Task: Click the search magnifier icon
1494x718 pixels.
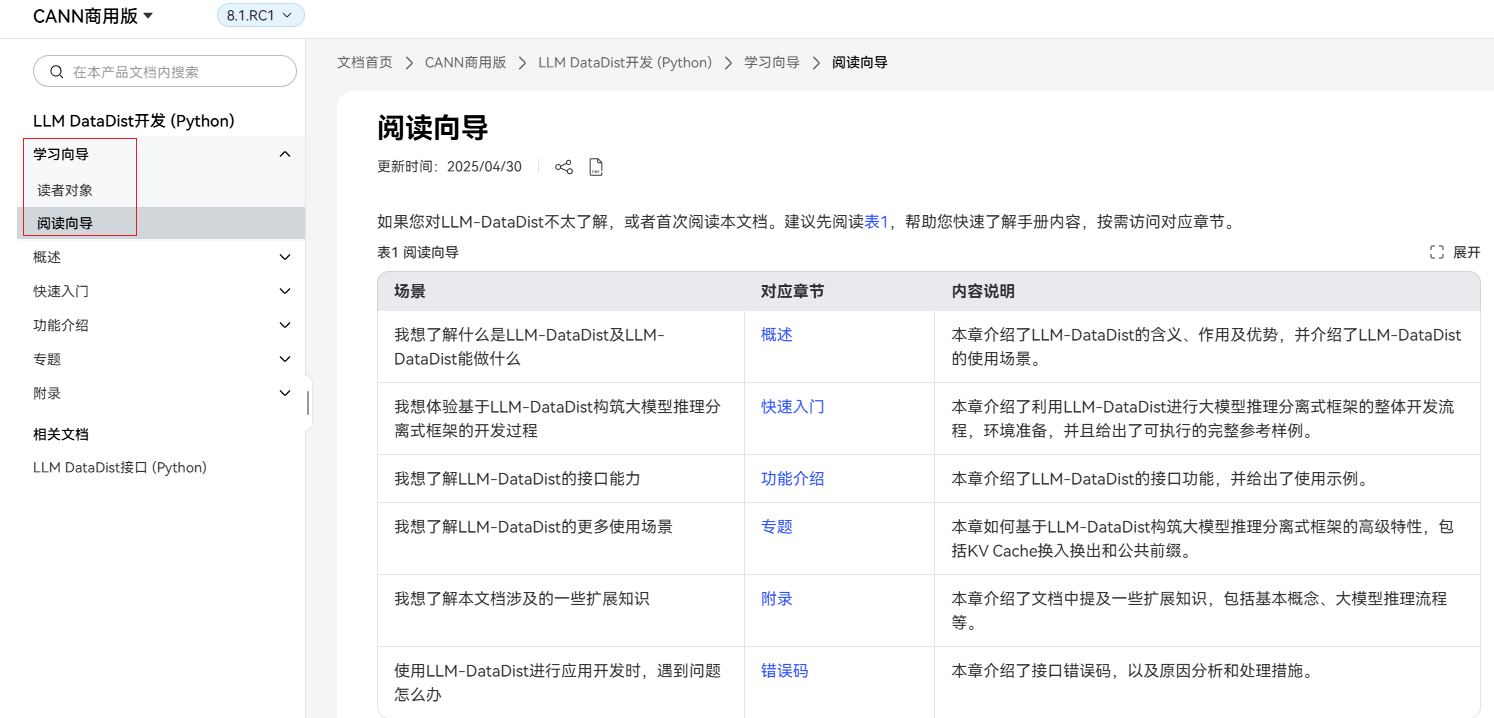Action: point(57,72)
